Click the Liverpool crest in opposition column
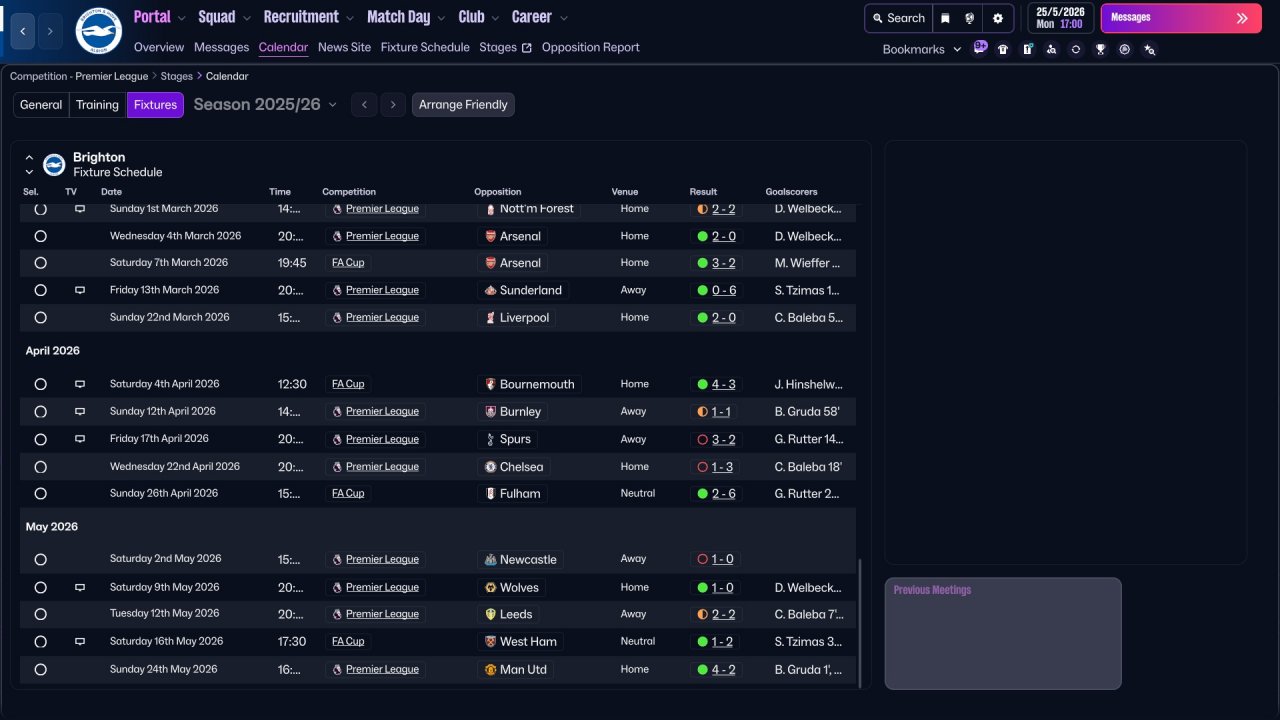Screen dimensions: 1280x720 490,317
